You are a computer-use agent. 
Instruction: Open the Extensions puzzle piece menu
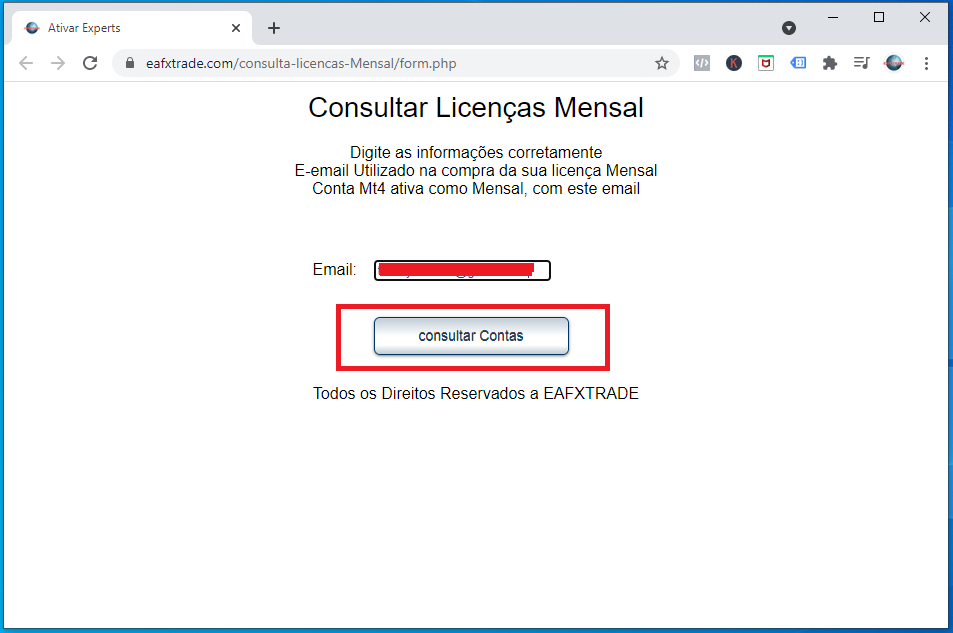click(829, 63)
